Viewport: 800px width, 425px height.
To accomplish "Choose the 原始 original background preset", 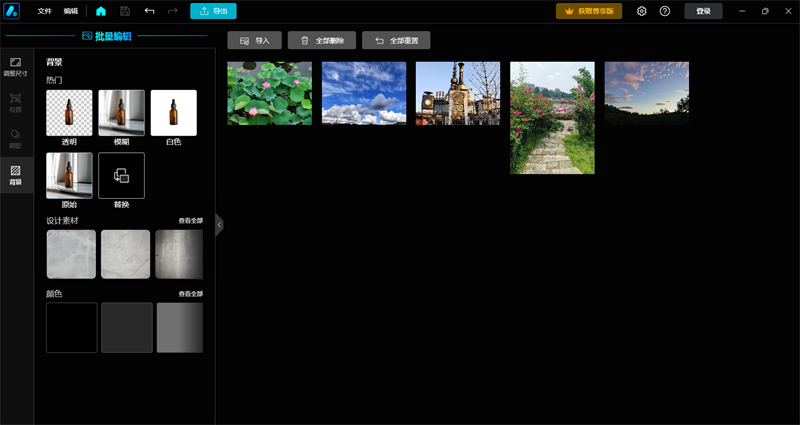I will pos(69,176).
